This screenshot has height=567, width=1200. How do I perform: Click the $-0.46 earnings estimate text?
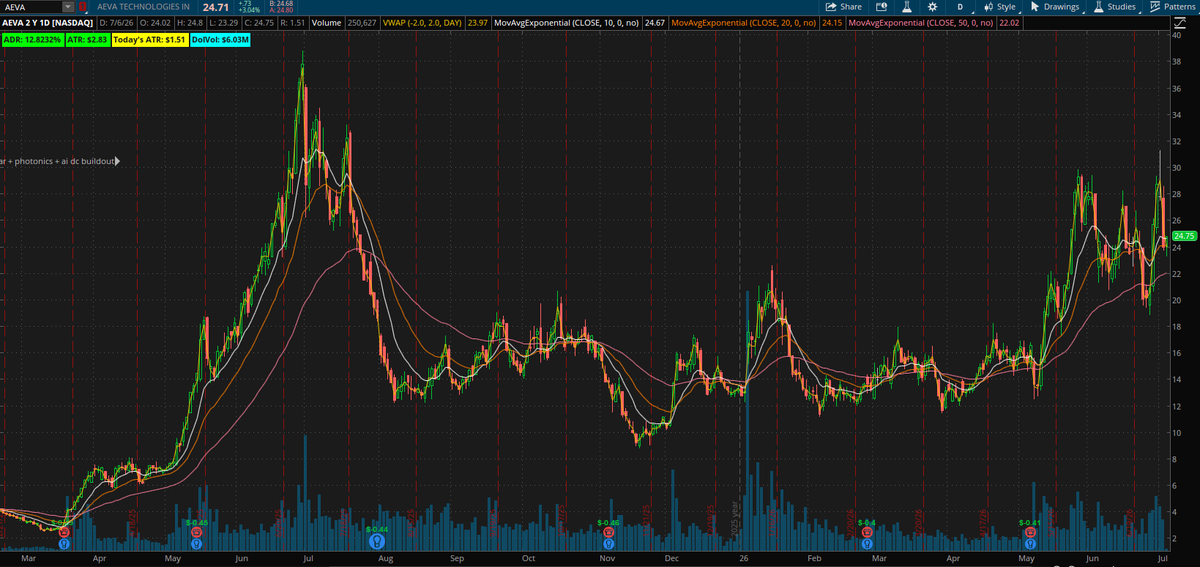tap(609, 522)
